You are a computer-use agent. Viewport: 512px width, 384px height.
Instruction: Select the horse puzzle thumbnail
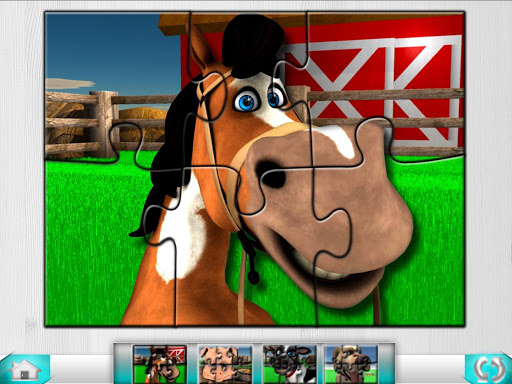click(x=160, y=365)
